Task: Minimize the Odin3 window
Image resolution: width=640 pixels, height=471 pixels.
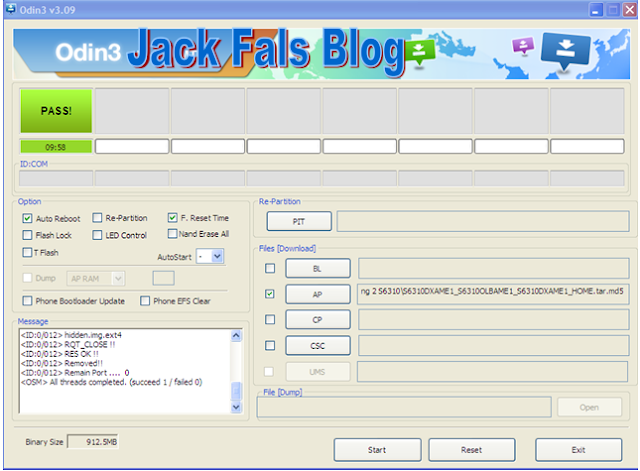Action: click(x=596, y=10)
